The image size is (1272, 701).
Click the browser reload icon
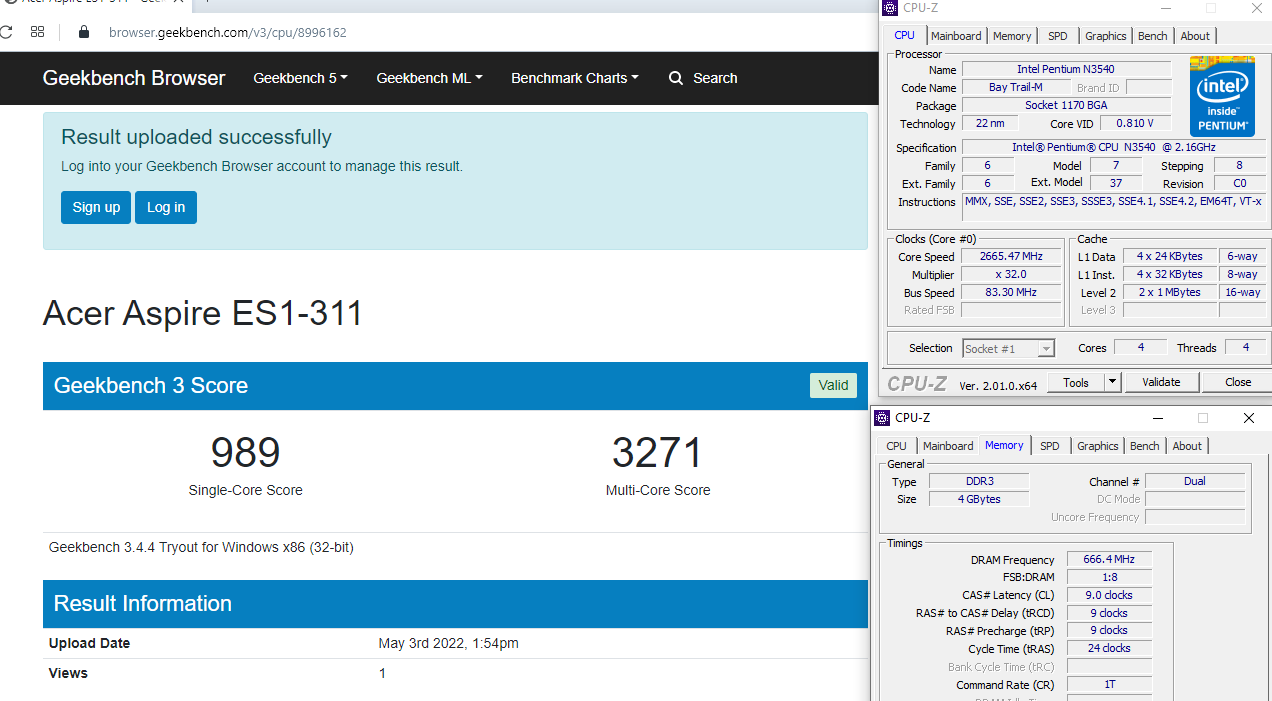pyautogui.click(x=4, y=32)
